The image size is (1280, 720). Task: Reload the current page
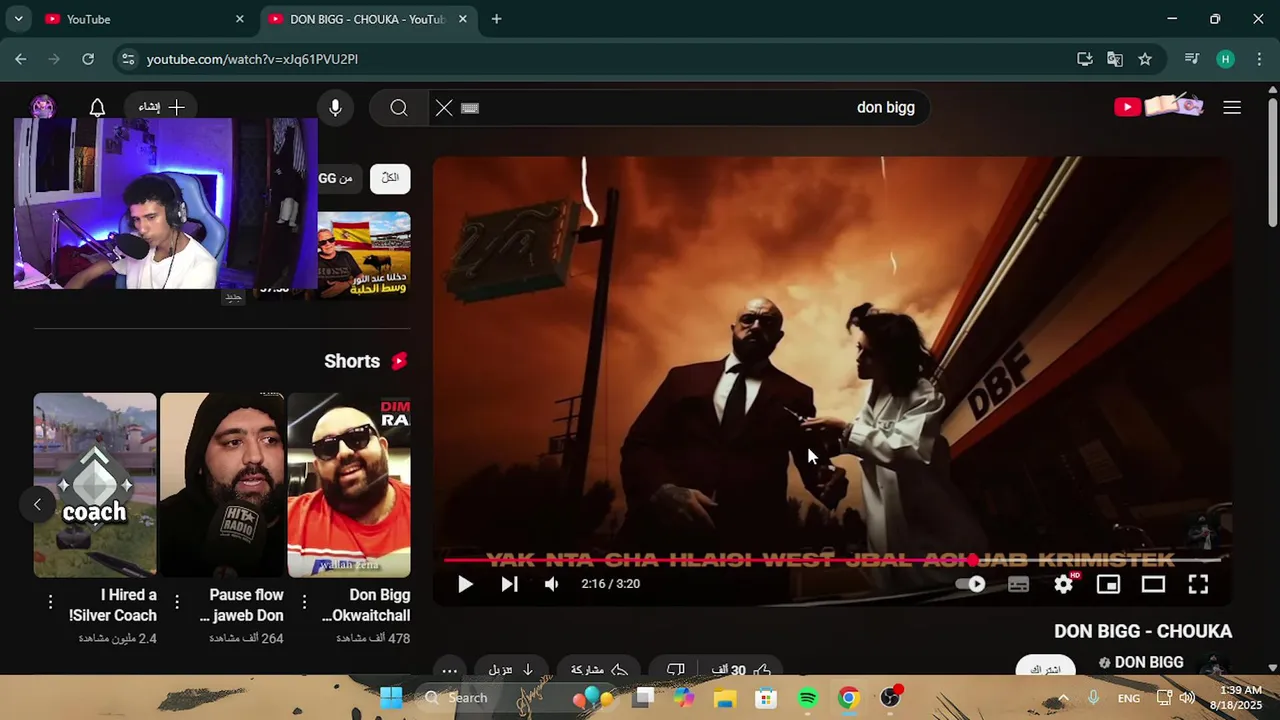[x=88, y=59]
